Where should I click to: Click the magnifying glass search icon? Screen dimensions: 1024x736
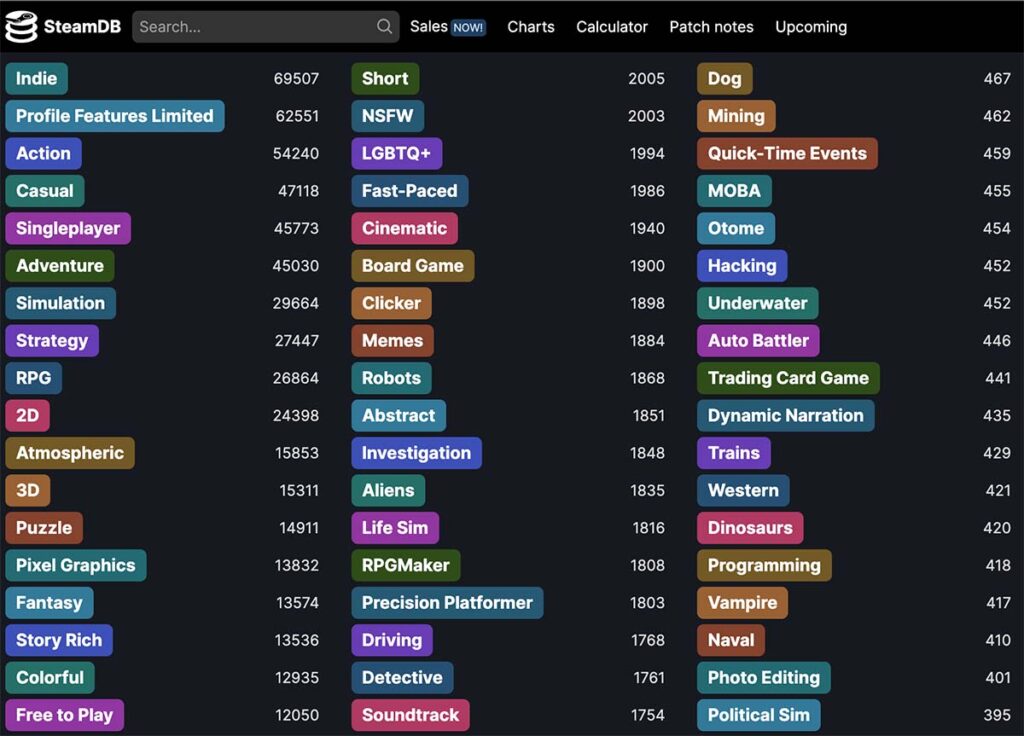(385, 26)
